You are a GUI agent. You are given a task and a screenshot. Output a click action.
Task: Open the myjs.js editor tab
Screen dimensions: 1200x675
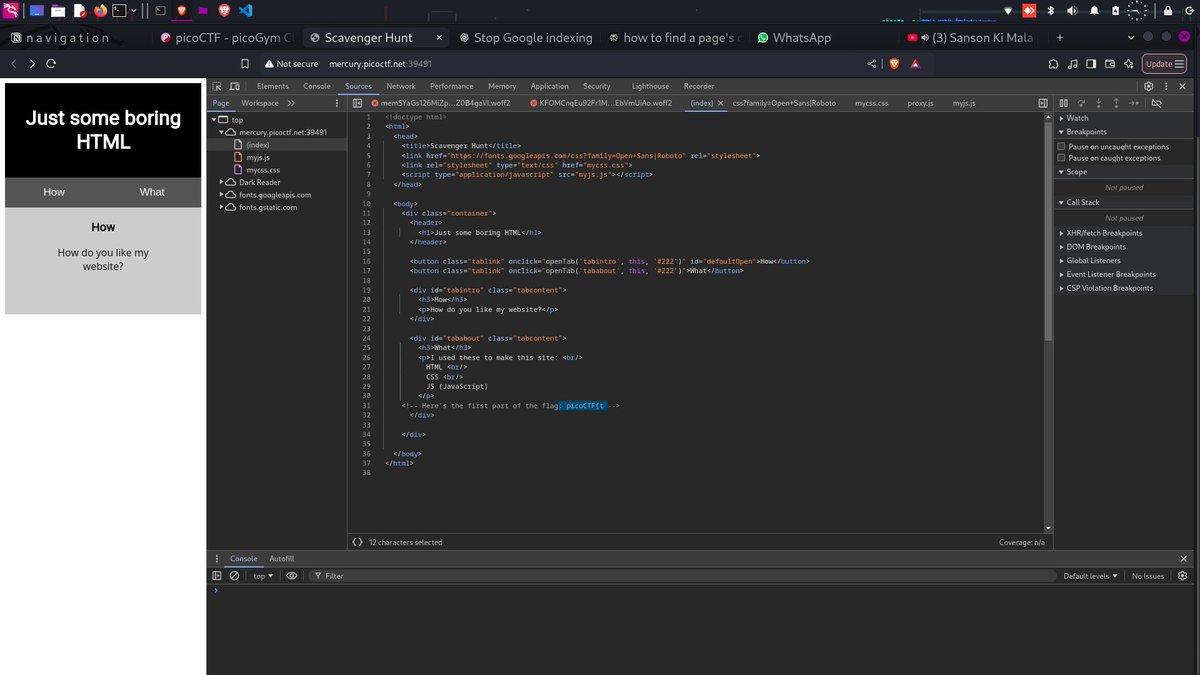click(x=963, y=103)
